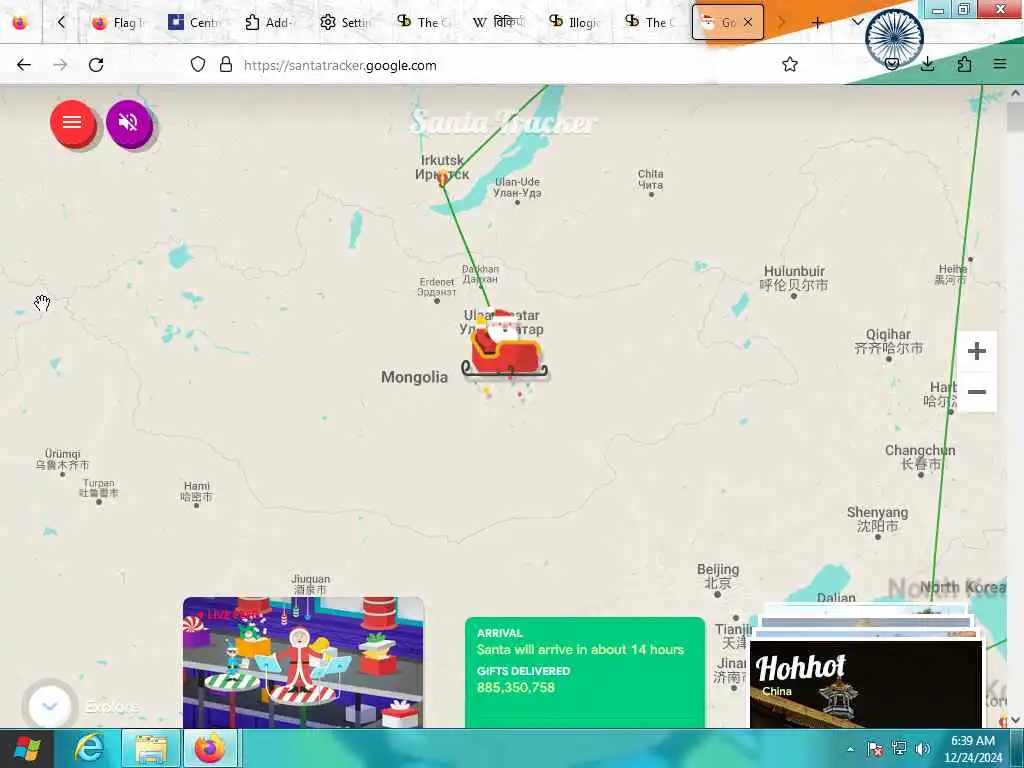Open the Live Feed elf workshop thumbnail
Viewport: 1024px width, 768px height.
coord(303,662)
